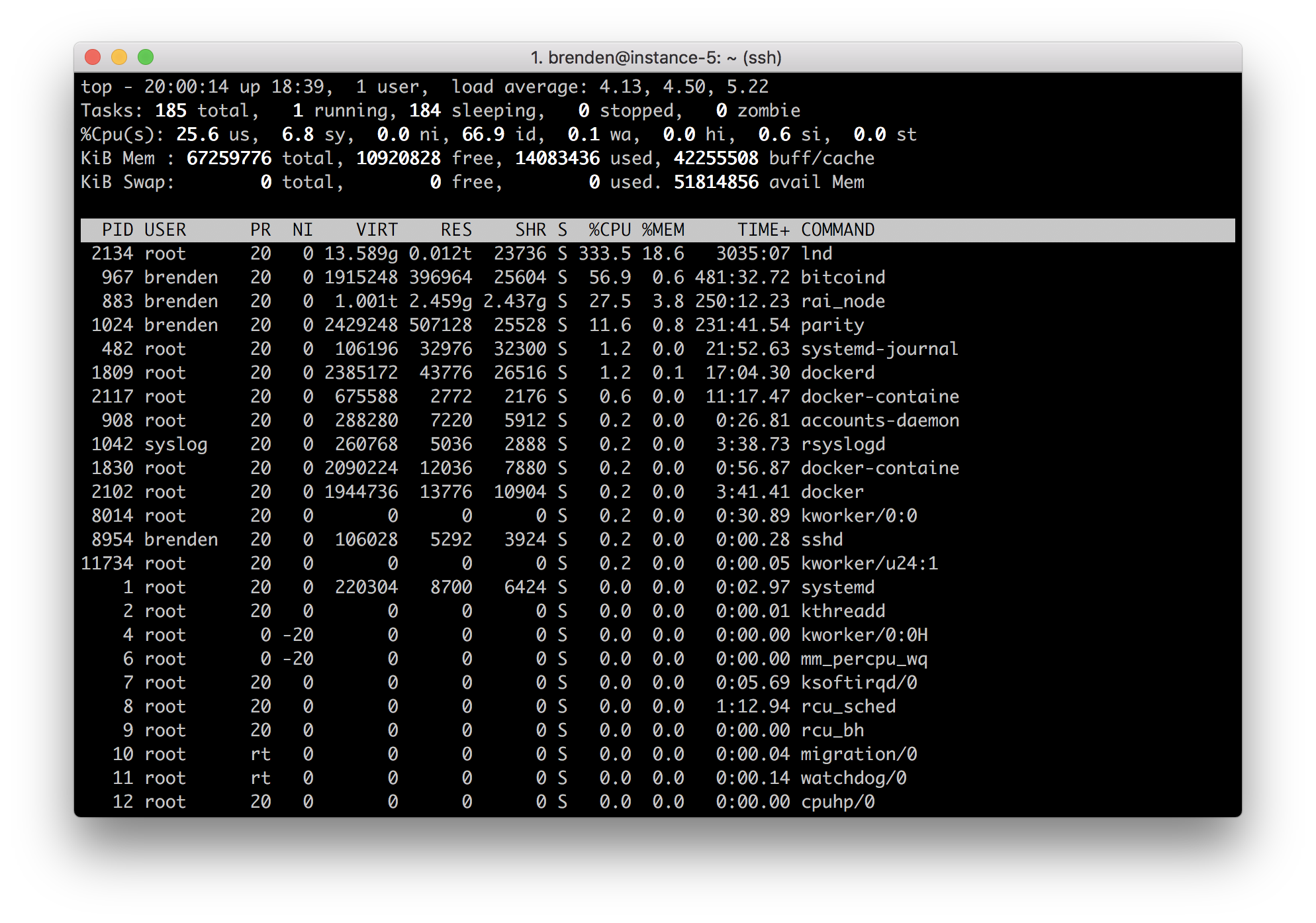Screen dimensions: 1316x923
Task: Click the VIRT column header
Action: coord(377,230)
